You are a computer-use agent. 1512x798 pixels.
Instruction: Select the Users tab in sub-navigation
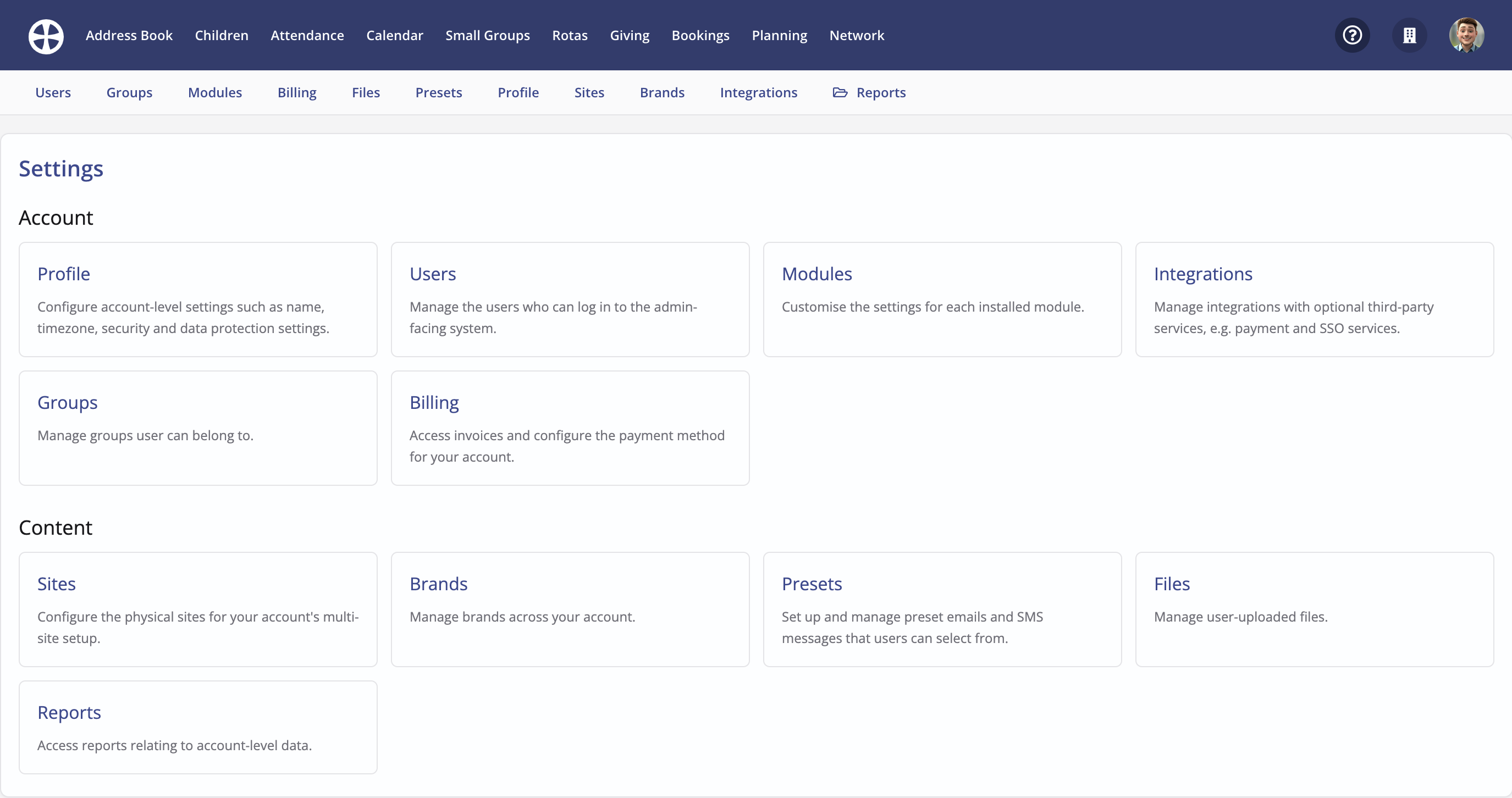point(53,93)
